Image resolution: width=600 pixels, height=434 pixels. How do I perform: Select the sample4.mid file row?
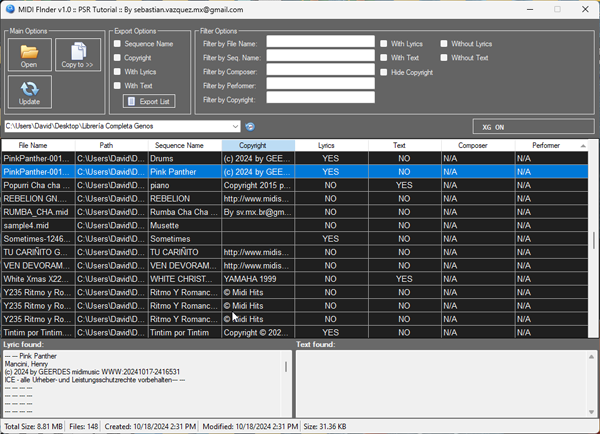[x=295, y=225]
